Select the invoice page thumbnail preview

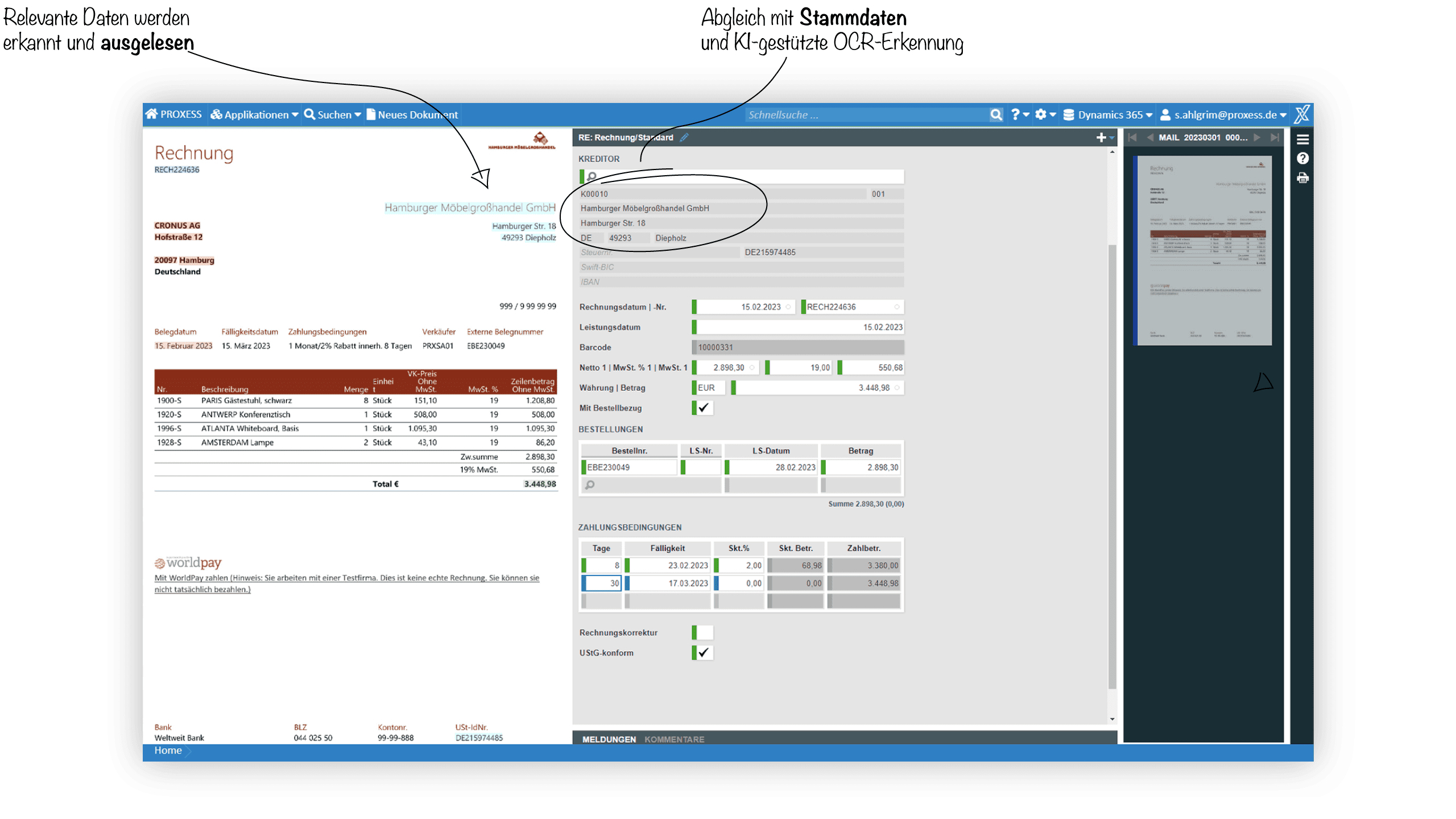[1202, 251]
